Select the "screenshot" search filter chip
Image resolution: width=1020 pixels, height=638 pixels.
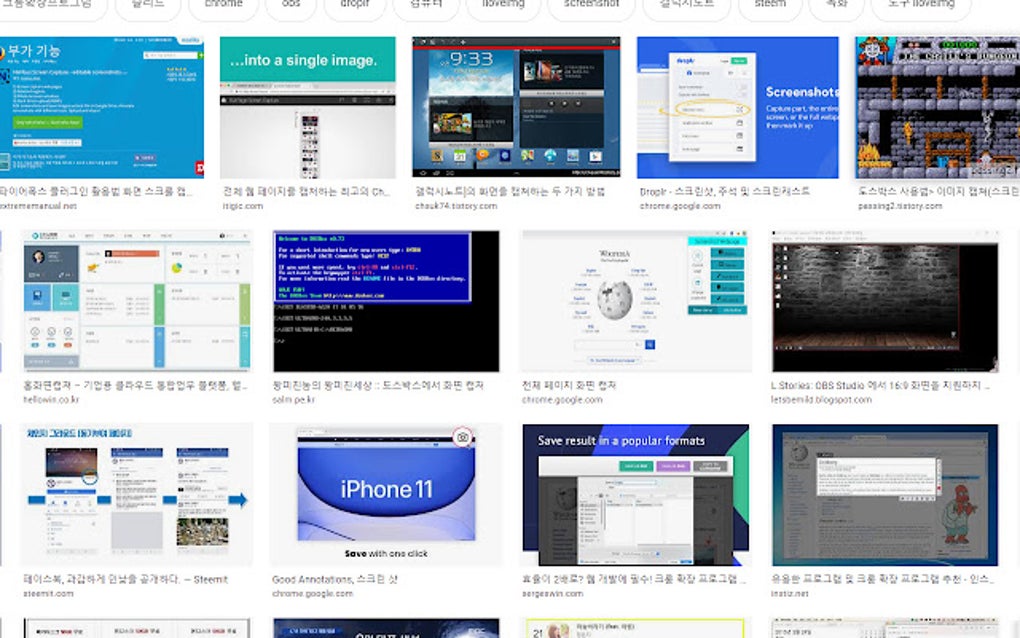(590, 4)
